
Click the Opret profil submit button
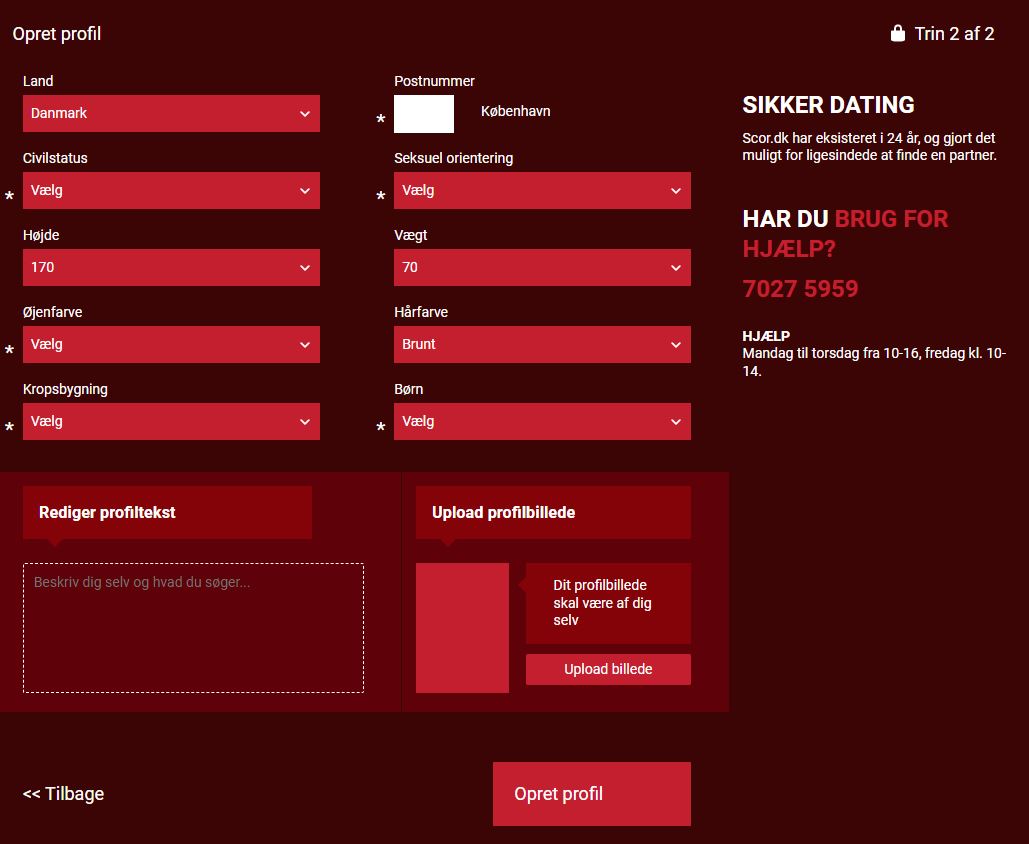591,794
